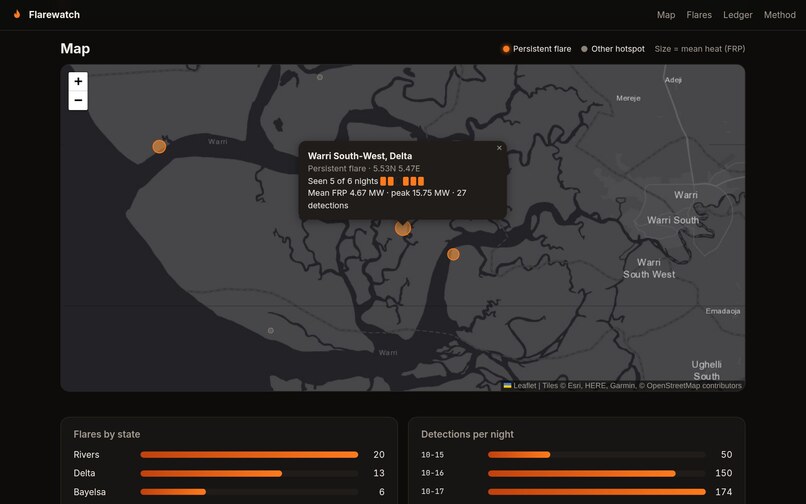The width and height of the screenshot is (806, 504).
Task: Click the 'Emadaoja' map label
Action: tap(723, 311)
